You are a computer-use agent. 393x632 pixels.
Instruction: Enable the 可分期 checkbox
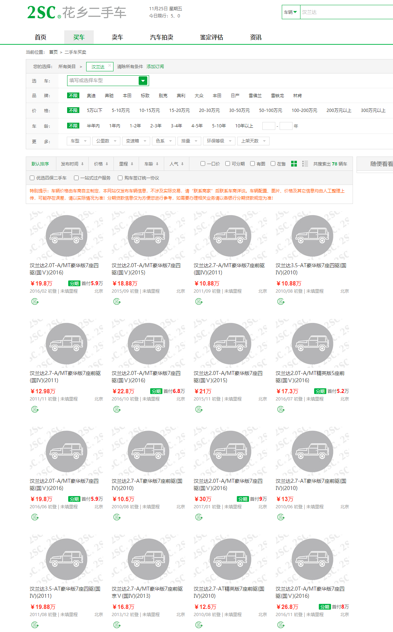227,164
